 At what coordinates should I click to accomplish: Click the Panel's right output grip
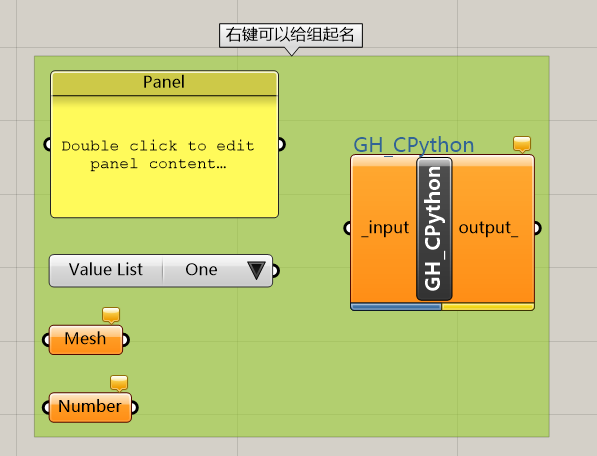point(281,145)
